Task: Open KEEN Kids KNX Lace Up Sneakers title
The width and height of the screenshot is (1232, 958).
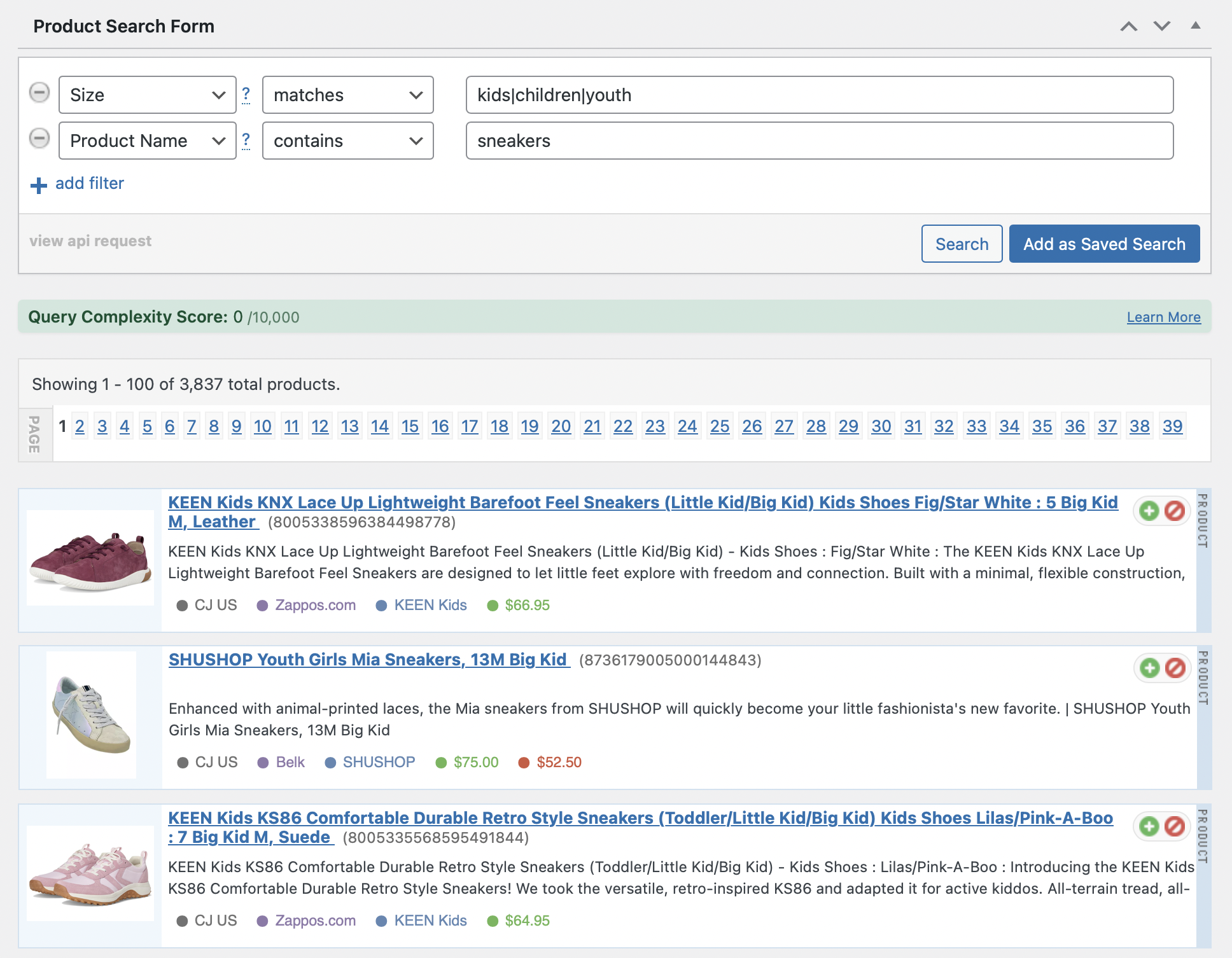Action: (643, 511)
